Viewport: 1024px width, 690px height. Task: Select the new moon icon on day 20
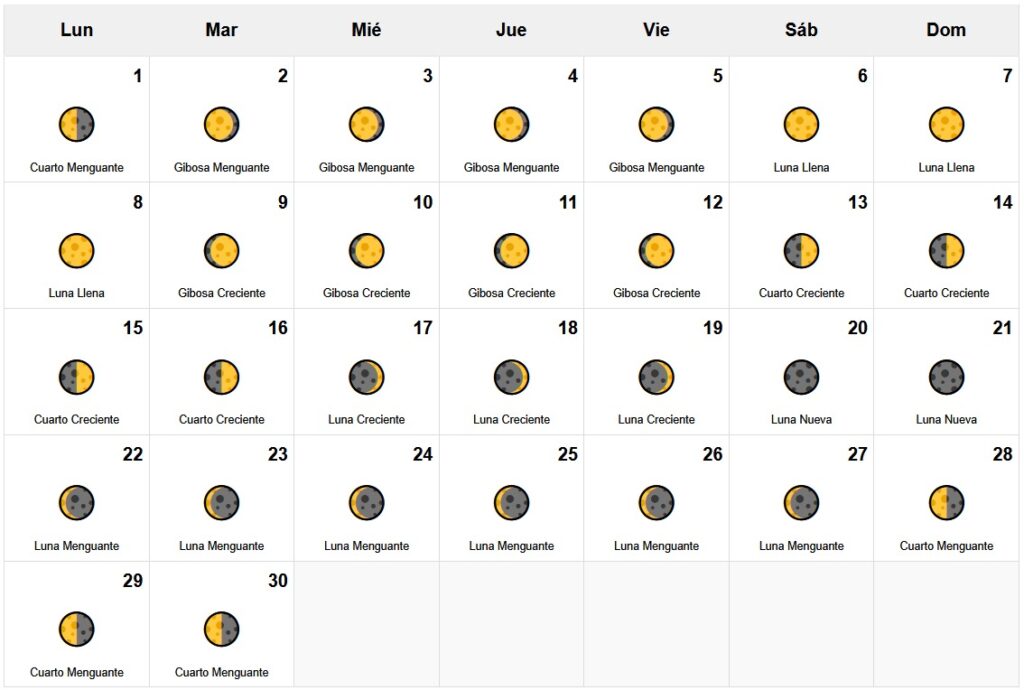(801, 377)
